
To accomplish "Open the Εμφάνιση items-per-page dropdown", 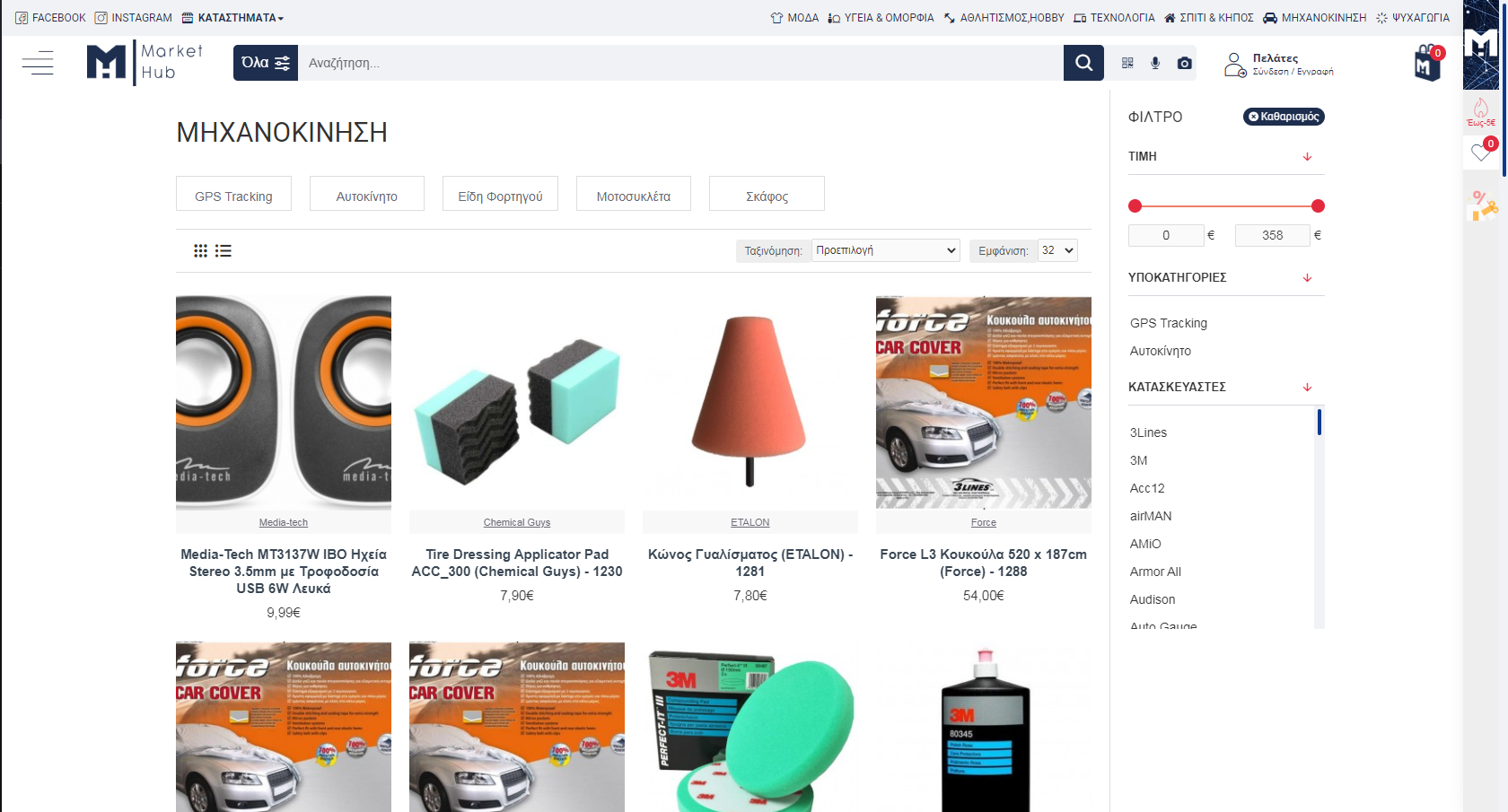I will pos(1057,250).
